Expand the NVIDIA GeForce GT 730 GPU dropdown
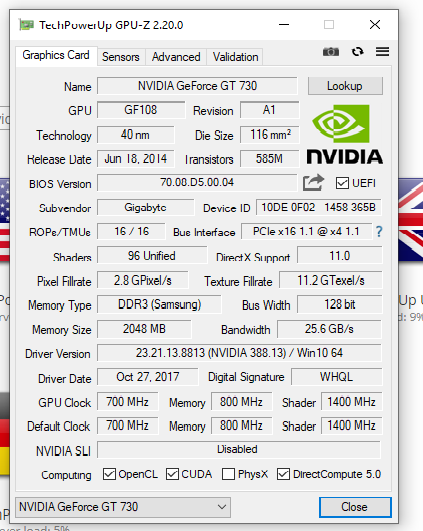423x531 pixels. tap(123, 507)
